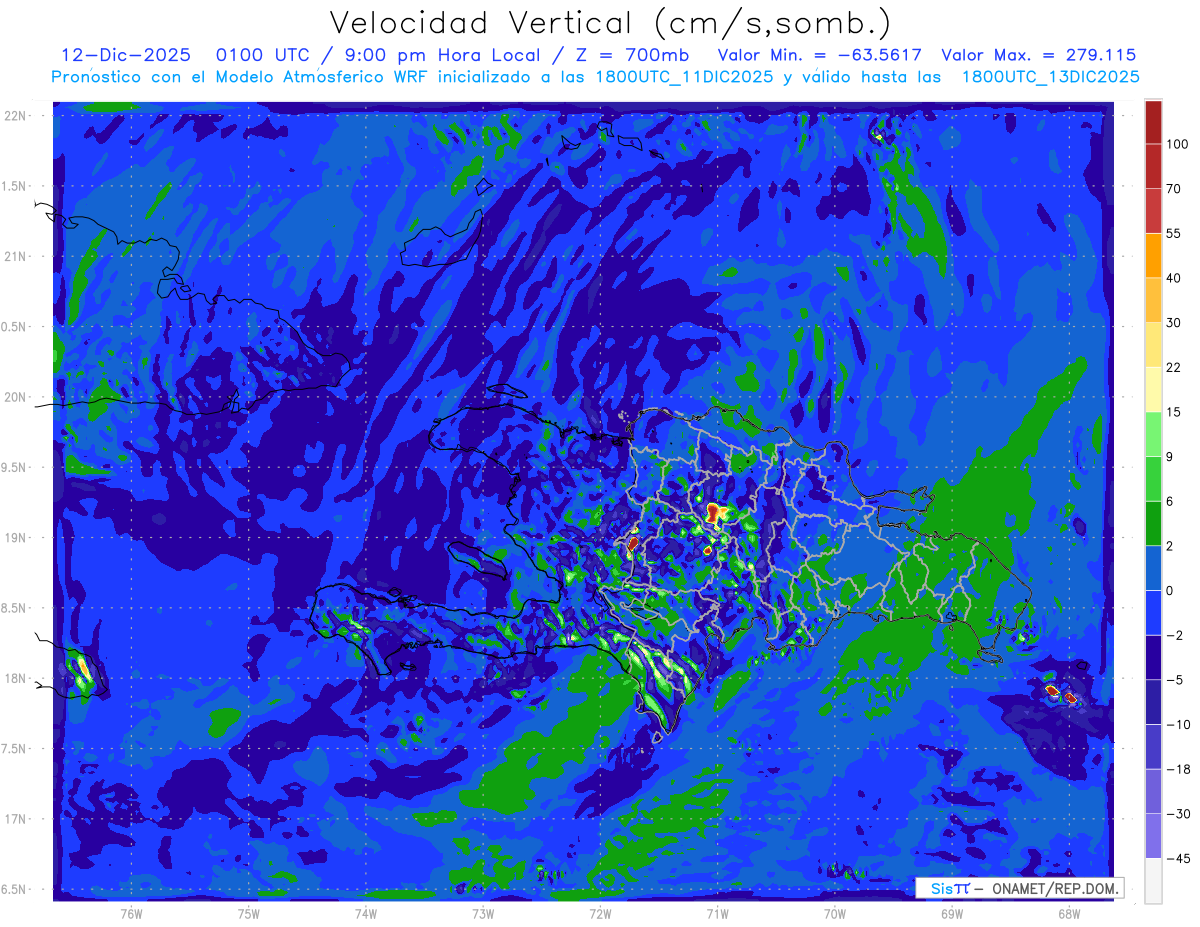Pick the light orange swatch between 30 and 40
Screen dimensions: 1200x927
point(1153,299)
